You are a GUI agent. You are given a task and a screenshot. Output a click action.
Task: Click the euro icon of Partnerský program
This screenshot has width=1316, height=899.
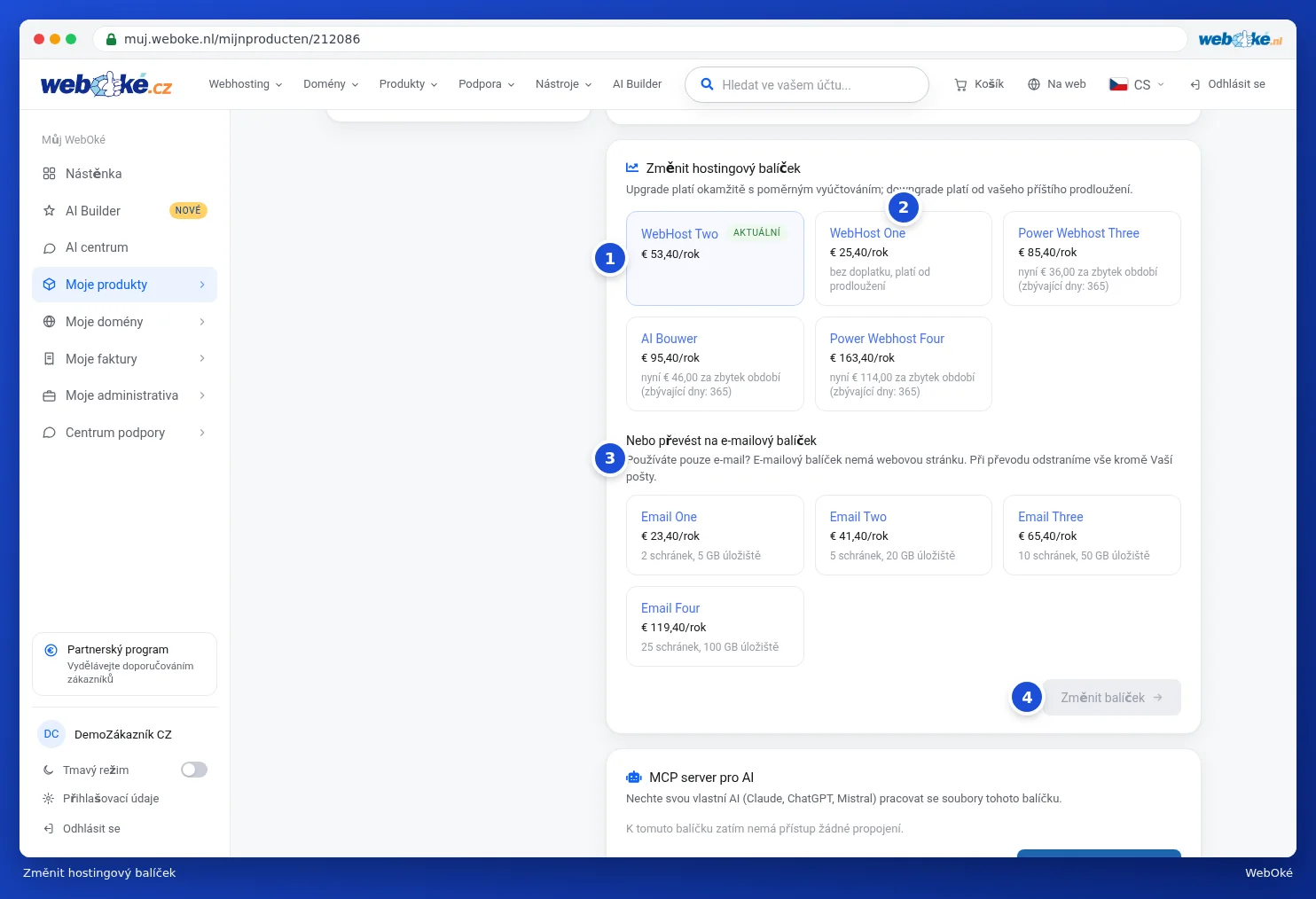(x=51, y=650)
